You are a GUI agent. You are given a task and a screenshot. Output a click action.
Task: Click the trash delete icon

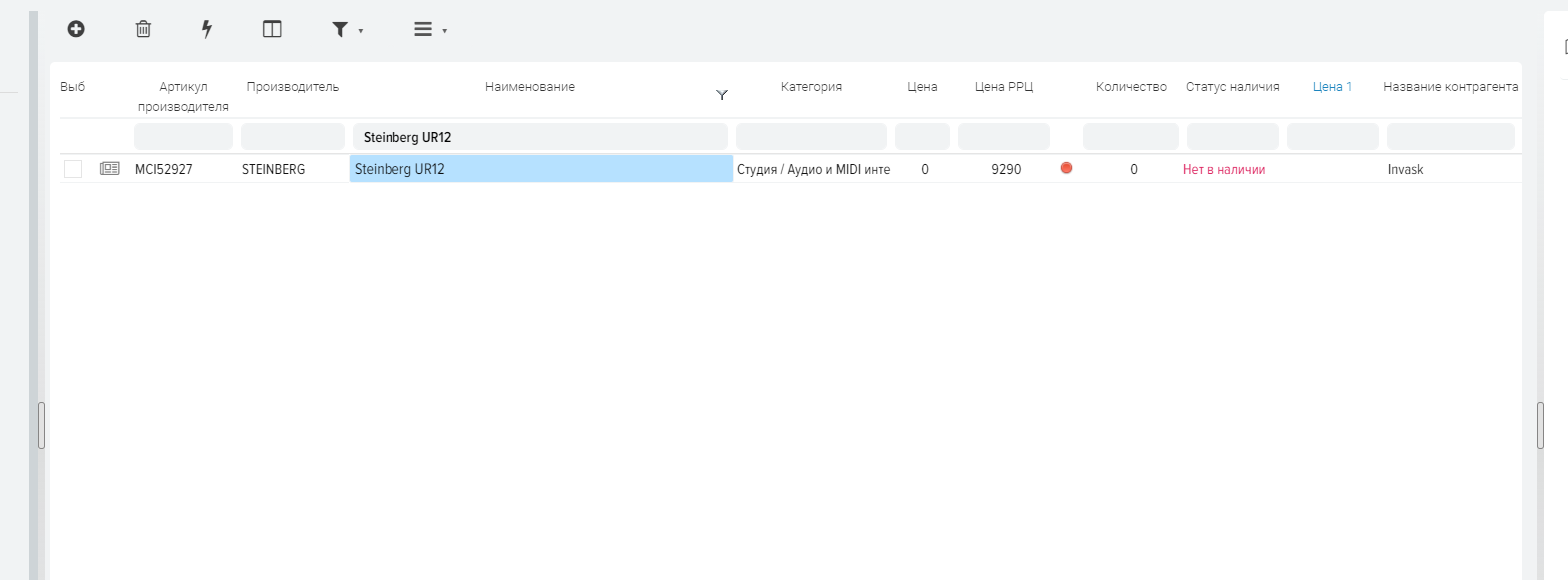(143, 29)
